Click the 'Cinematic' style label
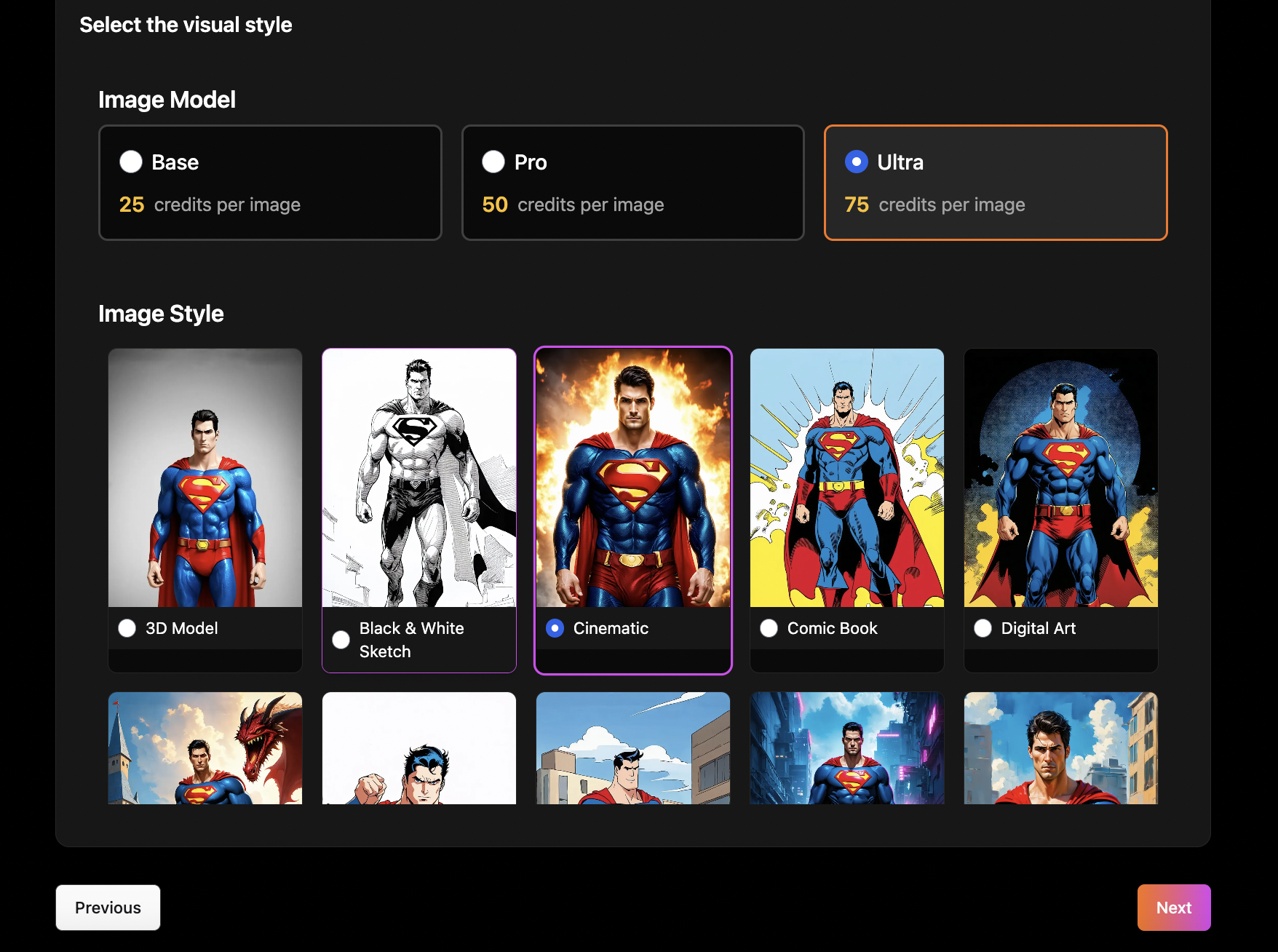 pyautogui.click(x=611, y=628)
